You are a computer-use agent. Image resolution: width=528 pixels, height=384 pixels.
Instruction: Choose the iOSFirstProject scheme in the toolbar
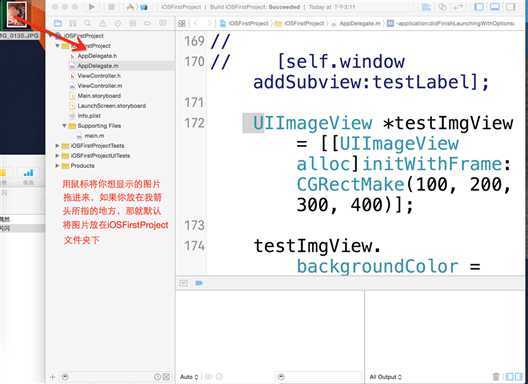click(x=130, y=7)
